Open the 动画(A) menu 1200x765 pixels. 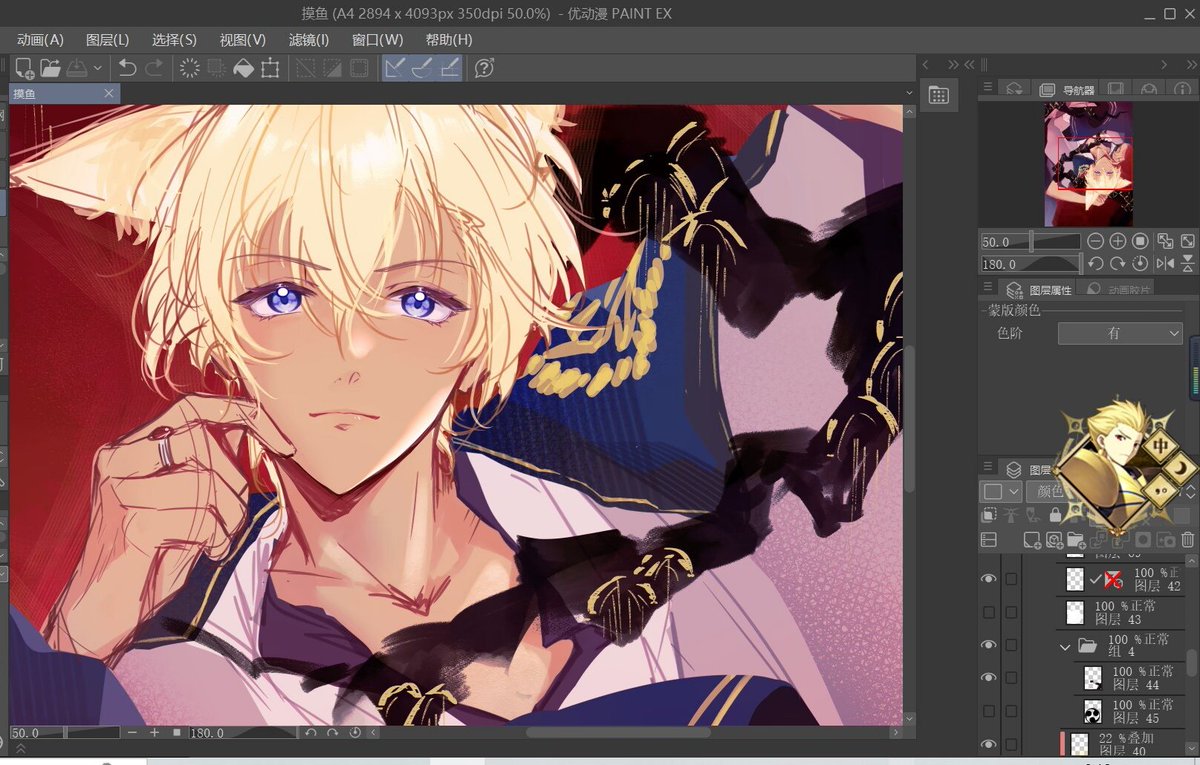(x=40, y=40)
